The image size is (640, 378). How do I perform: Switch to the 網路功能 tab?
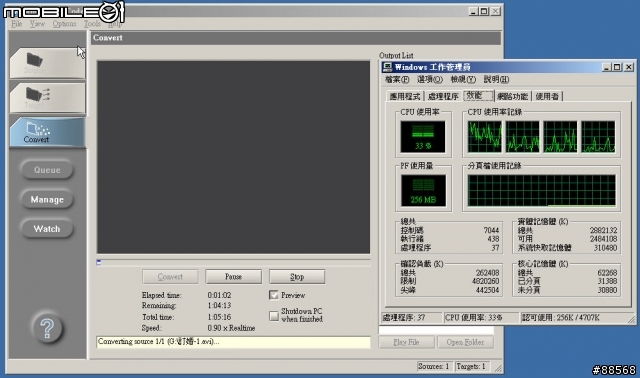[x=513, y=96]
